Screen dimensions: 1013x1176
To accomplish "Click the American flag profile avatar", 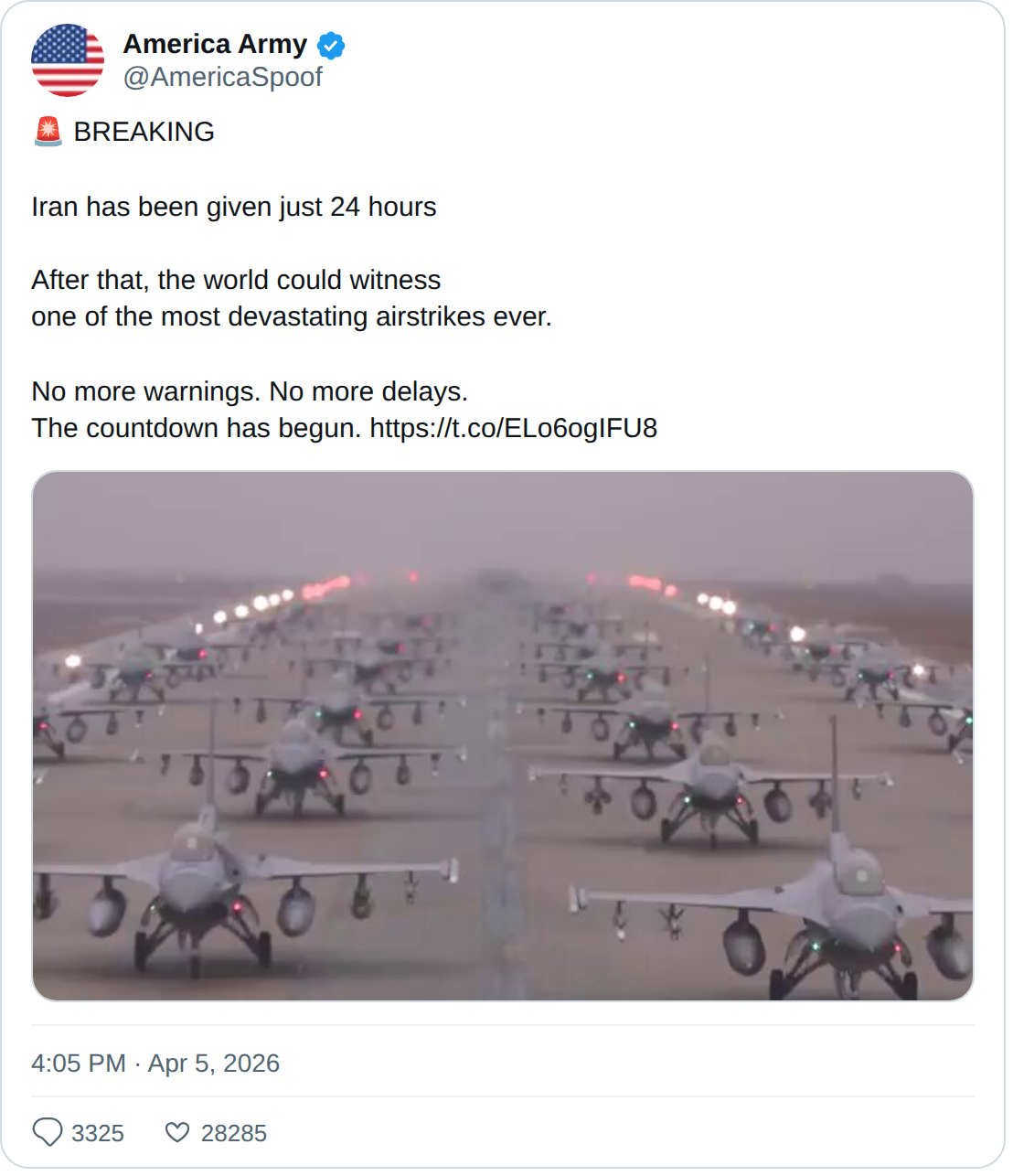I will (x=68, y=60).
